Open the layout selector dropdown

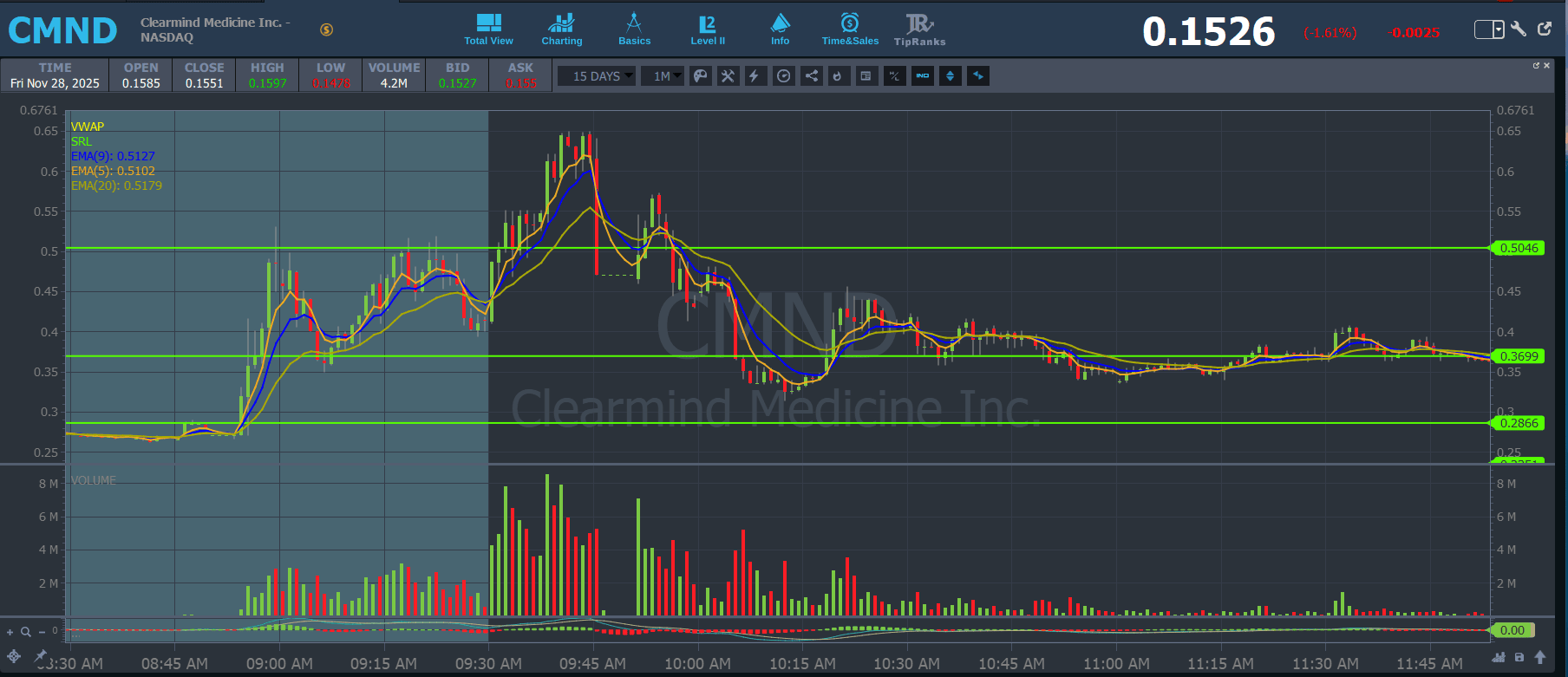tap(1490, 29)
